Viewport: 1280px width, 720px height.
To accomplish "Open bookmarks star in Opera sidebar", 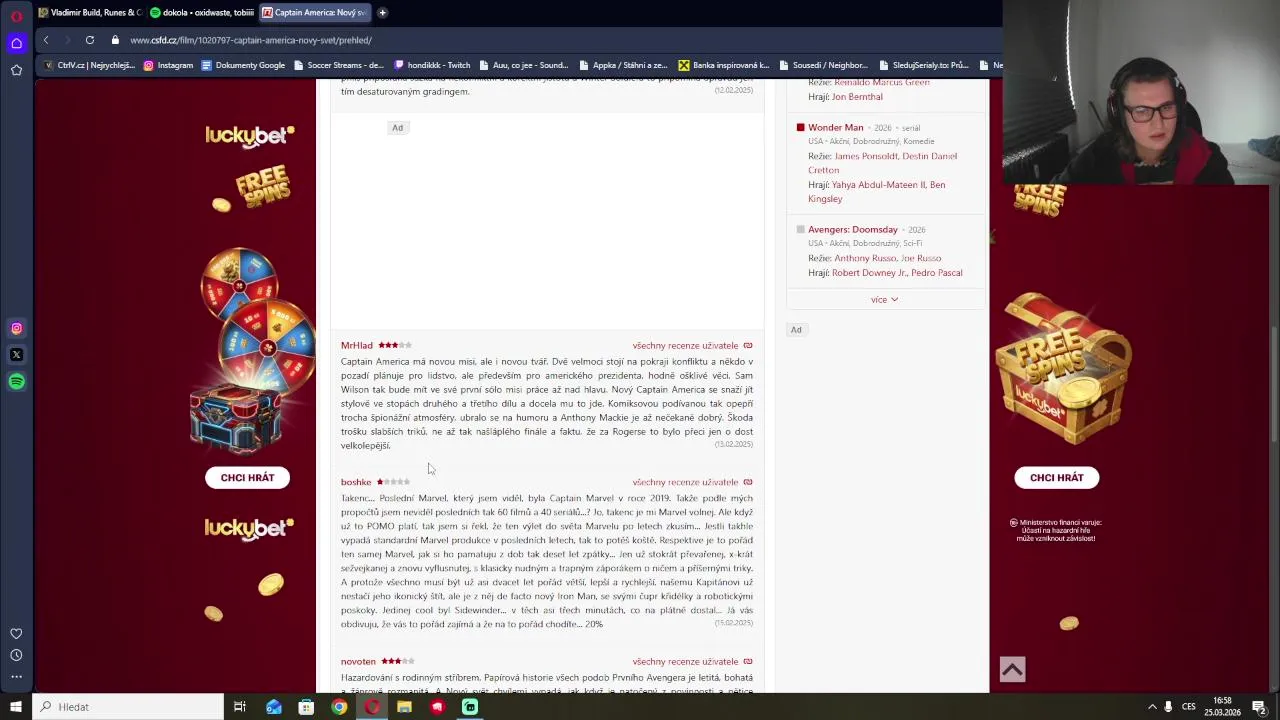I will [x=16, y=70].
